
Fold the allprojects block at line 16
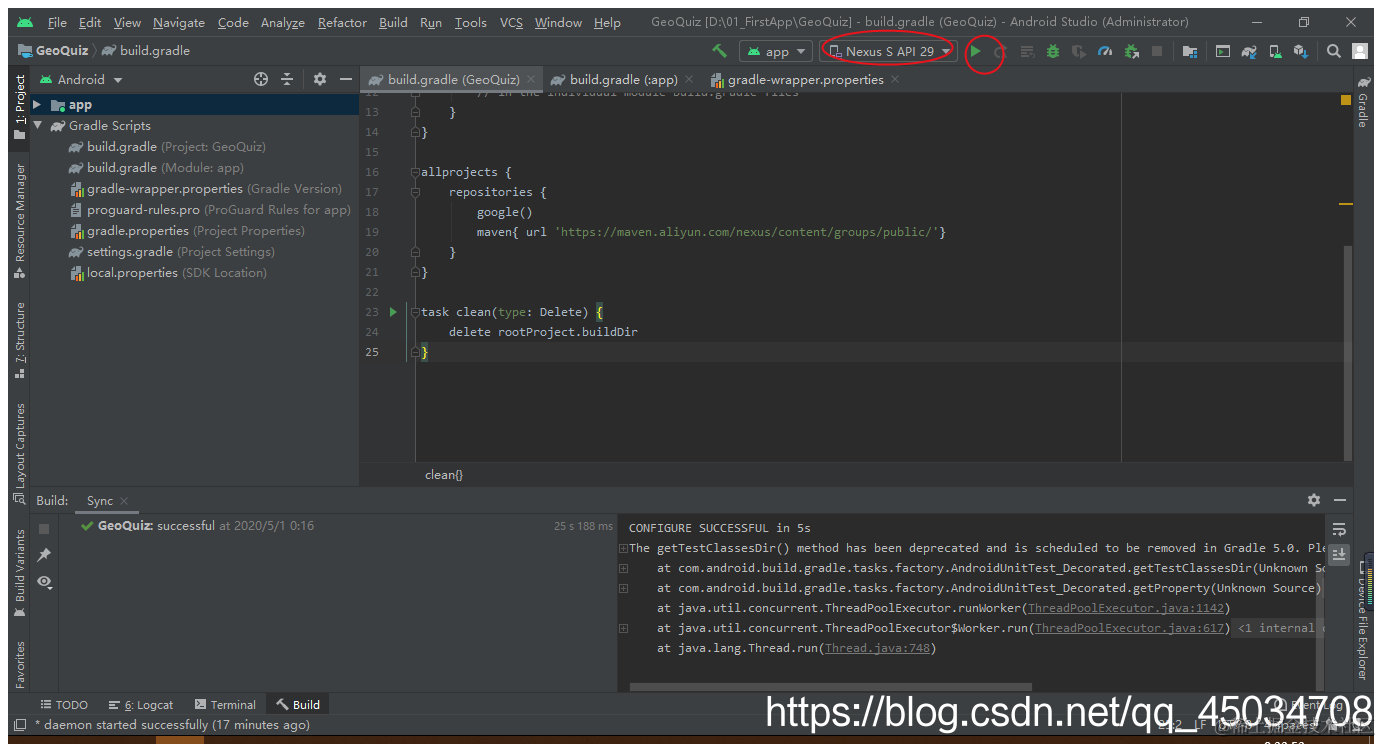tap(415, 172)
